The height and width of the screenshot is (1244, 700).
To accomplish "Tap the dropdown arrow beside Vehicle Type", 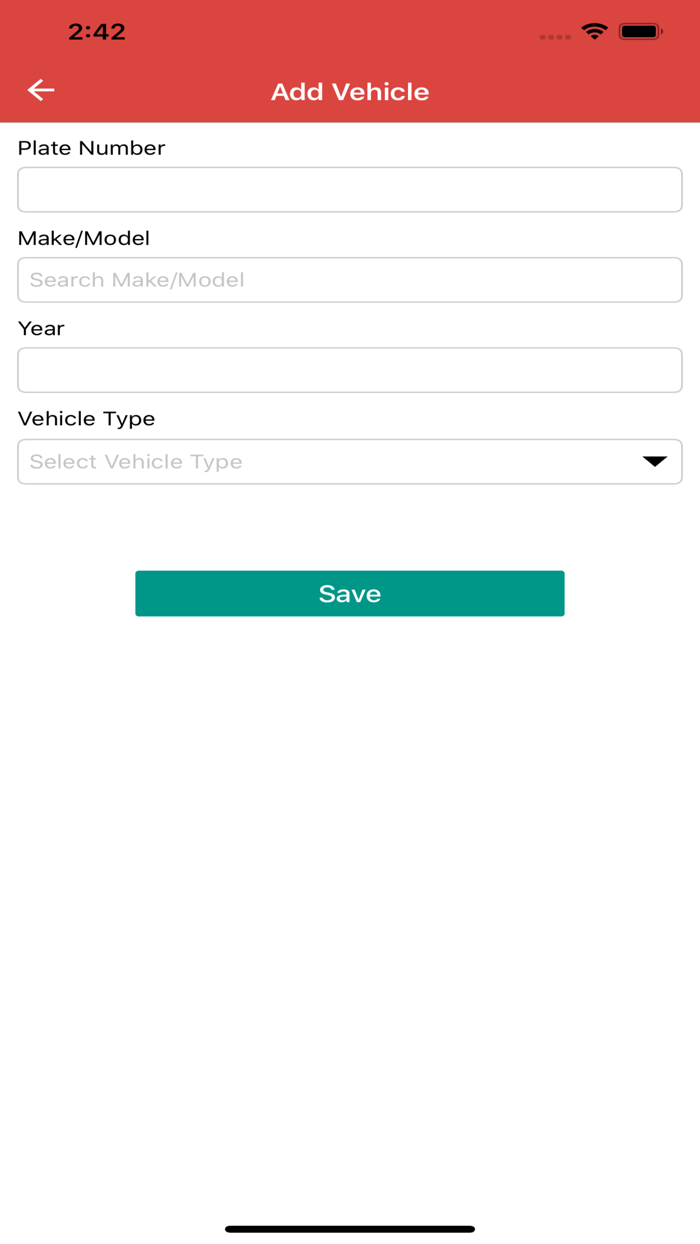I will pos(654,461).
